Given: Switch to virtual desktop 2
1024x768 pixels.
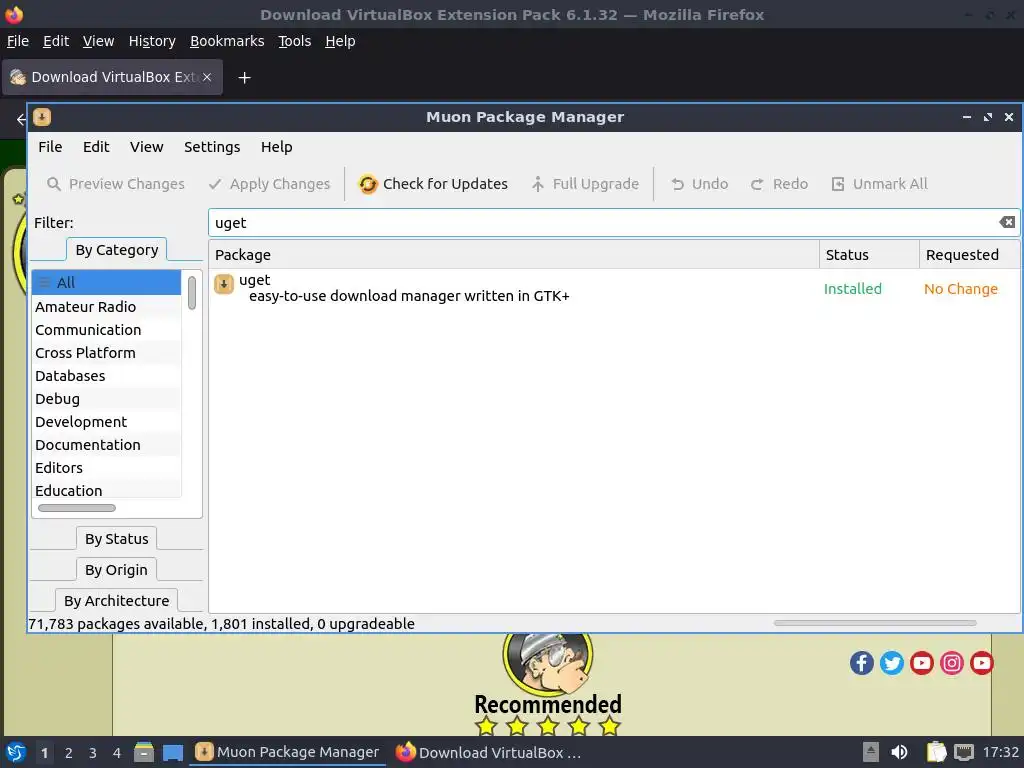Looking at the screenshot, I should click(69, 752).
